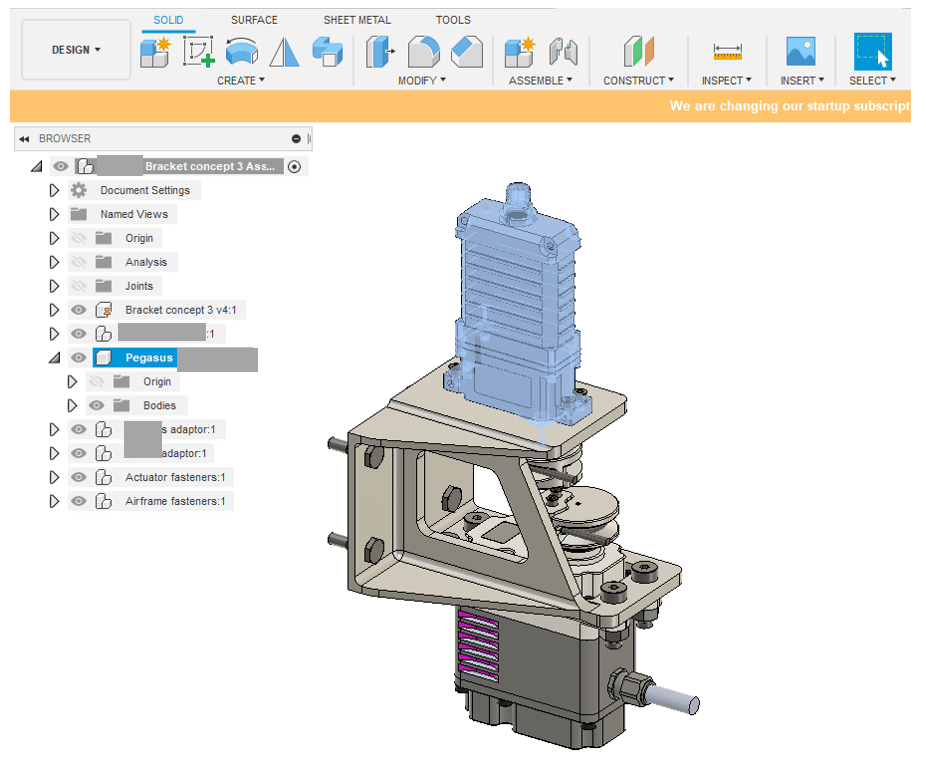Switch to the SHEET METAL tab

click(357, 20)
